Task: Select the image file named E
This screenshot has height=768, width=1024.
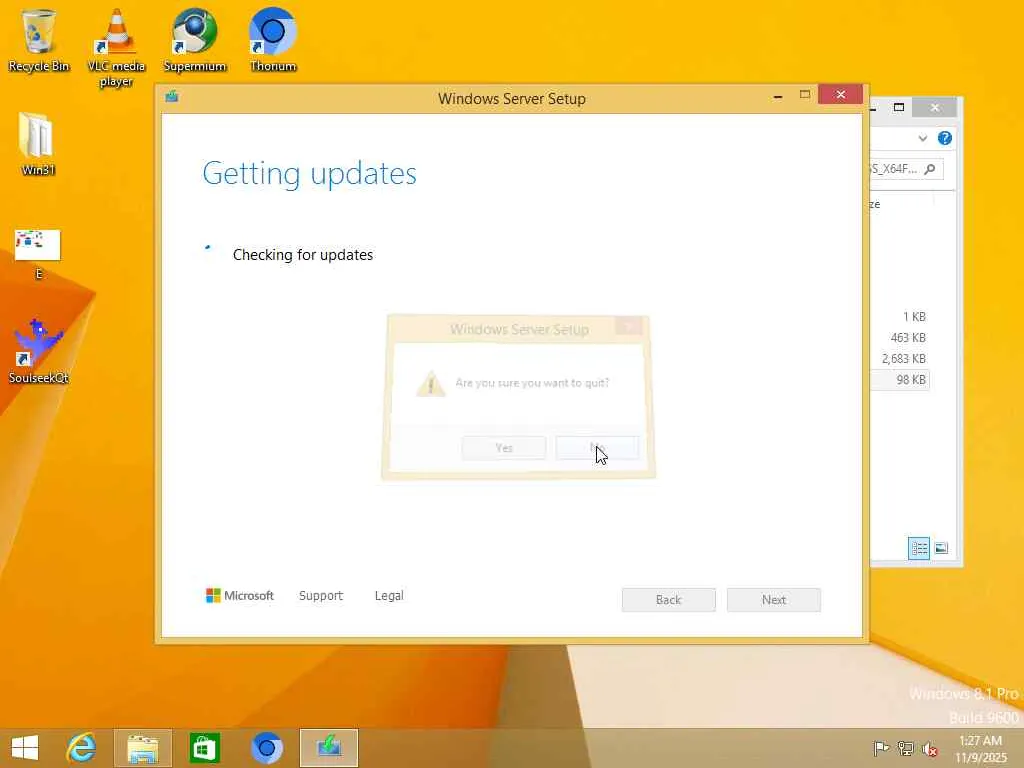Action: pyautogui.click(x=38, y=253)
